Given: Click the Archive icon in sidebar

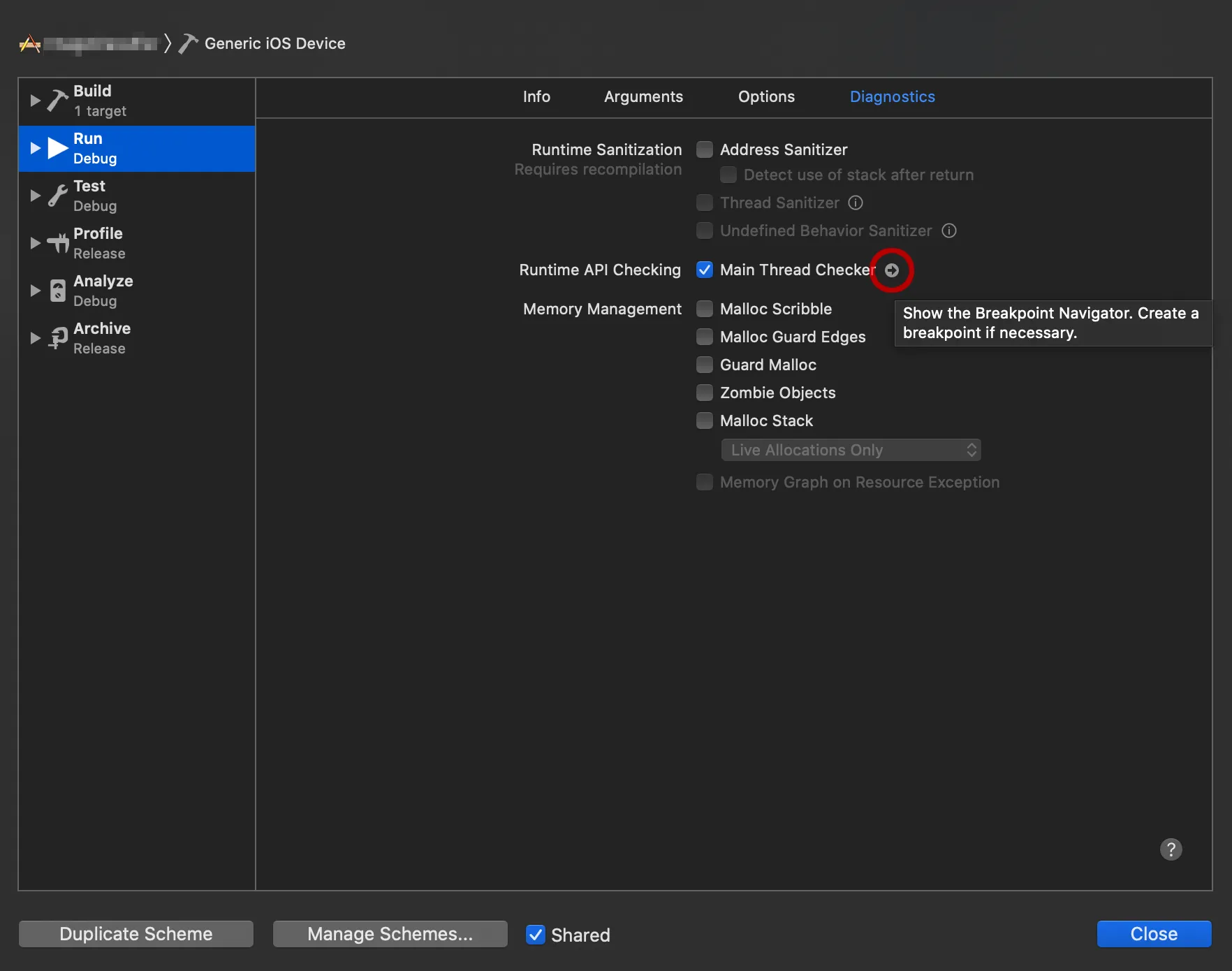Looking at the screenshot, I should (57, 338).
